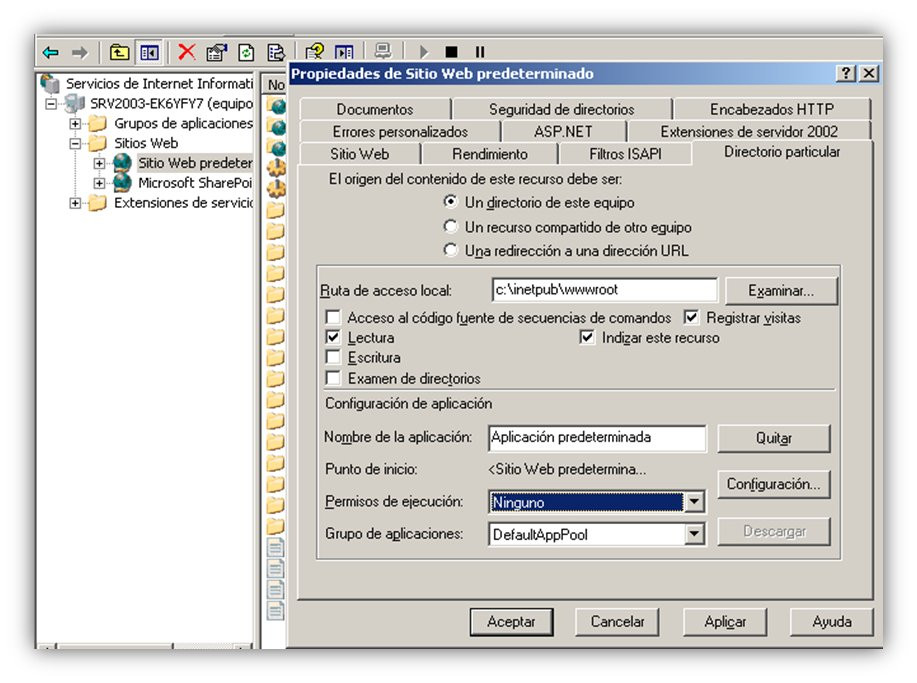The width and height of the screenshot is (917, 683).
Task: Click the SRV2003-EK6YFY7 computer icon
Action: click(75, 104)
